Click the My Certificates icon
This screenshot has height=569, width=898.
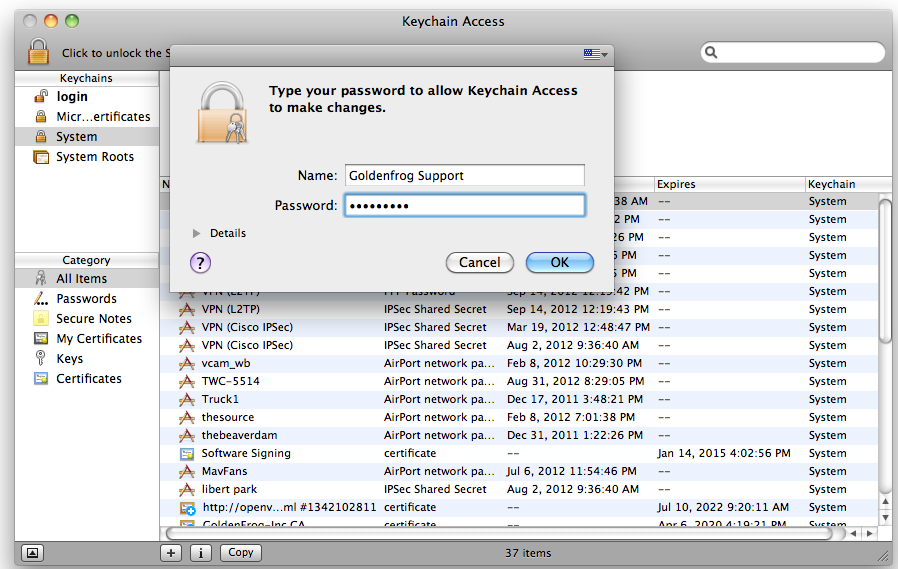pyautogui.click(x=41, y=338)
